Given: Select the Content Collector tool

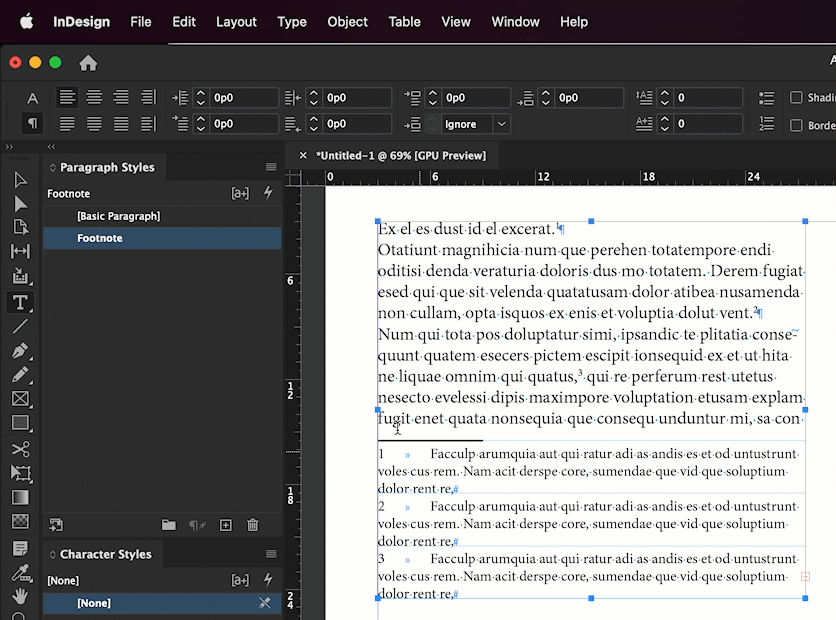Looking at the screenshot, I should tap(20, 276).
